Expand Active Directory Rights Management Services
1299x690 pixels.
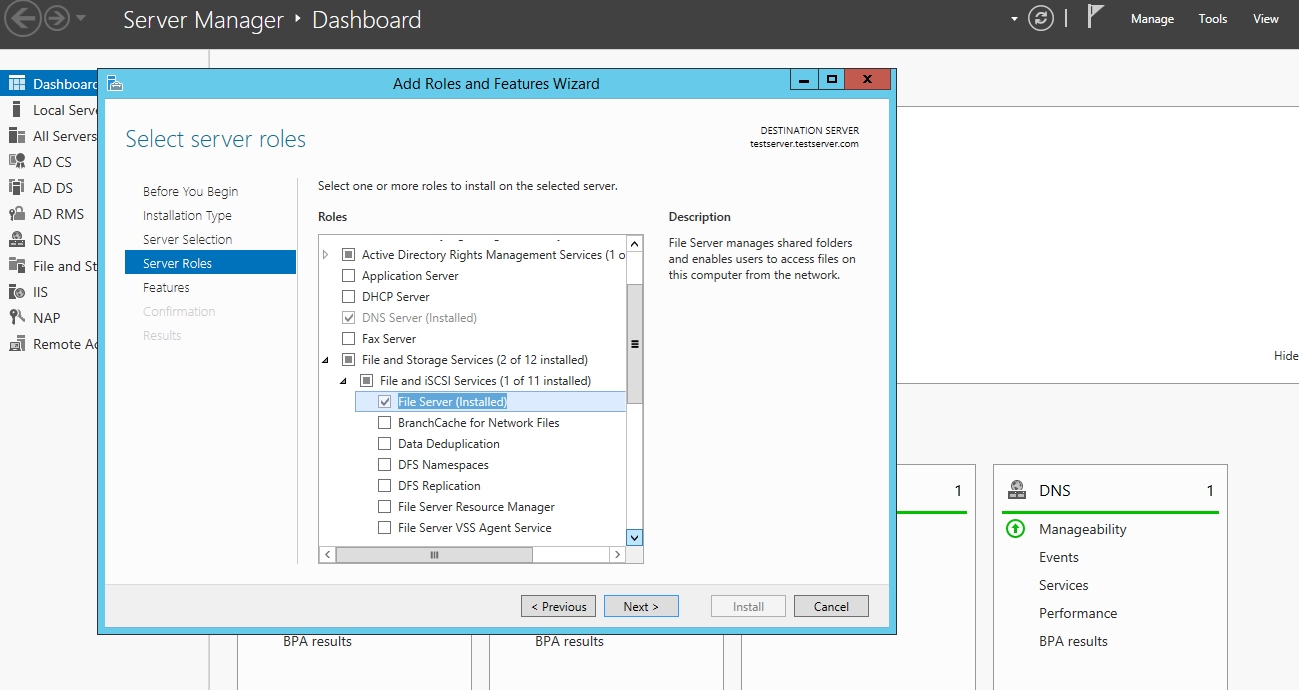(x=326, y=255)
